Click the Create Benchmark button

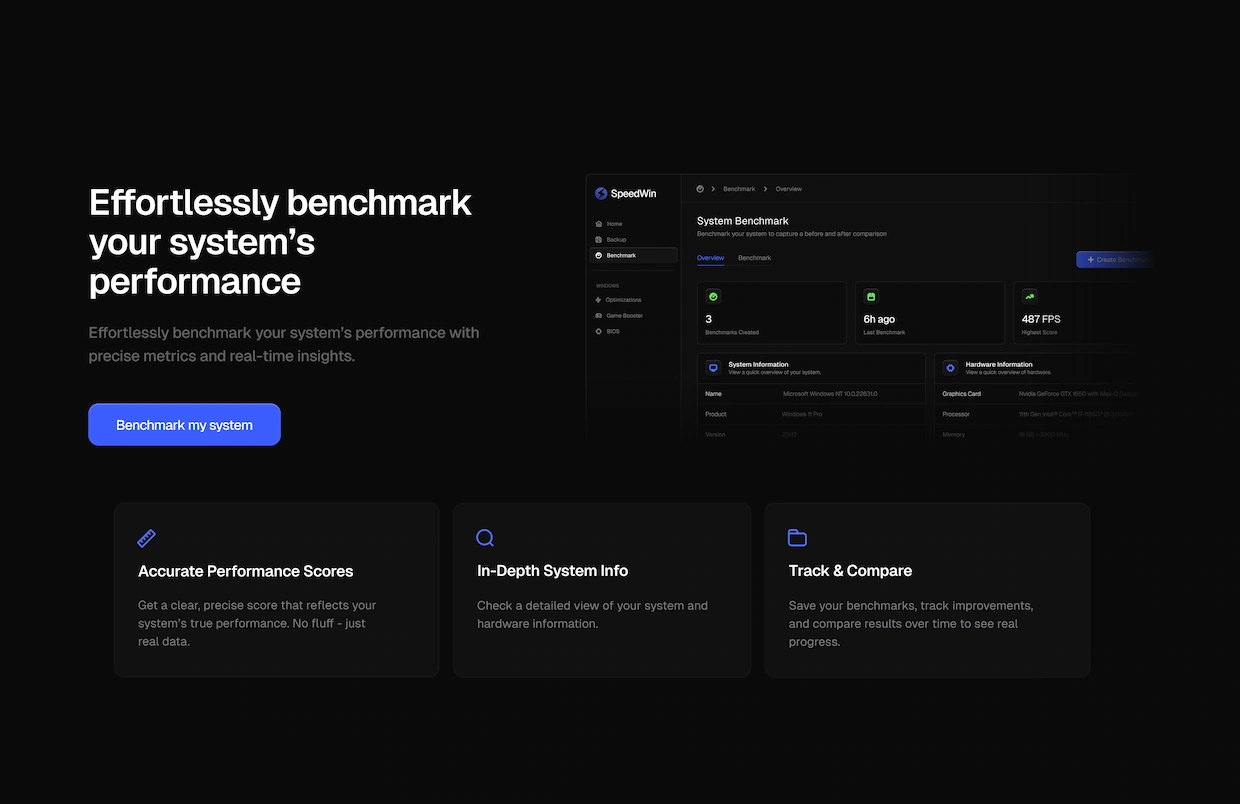1113,260
